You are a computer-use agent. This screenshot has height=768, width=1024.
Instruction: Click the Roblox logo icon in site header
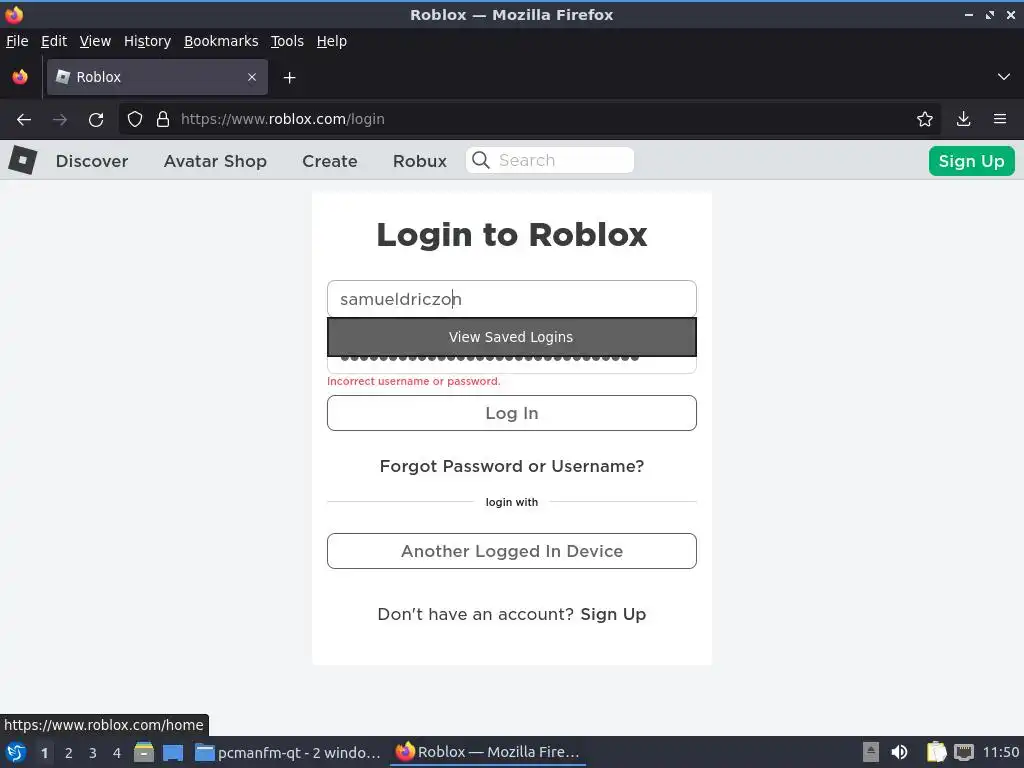coord(23,160)
